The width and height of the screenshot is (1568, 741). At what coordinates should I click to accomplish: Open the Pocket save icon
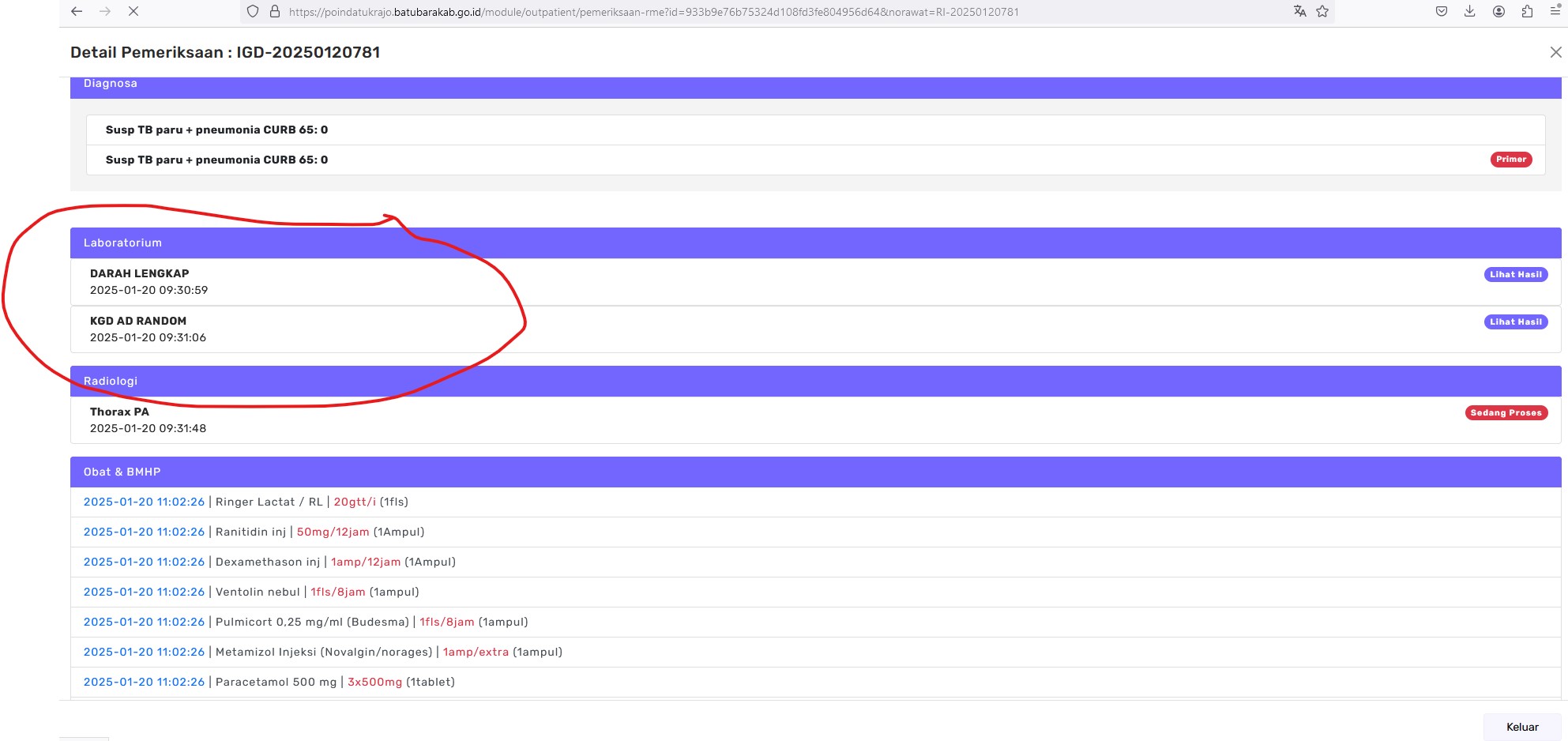(x=1442, y=11)
